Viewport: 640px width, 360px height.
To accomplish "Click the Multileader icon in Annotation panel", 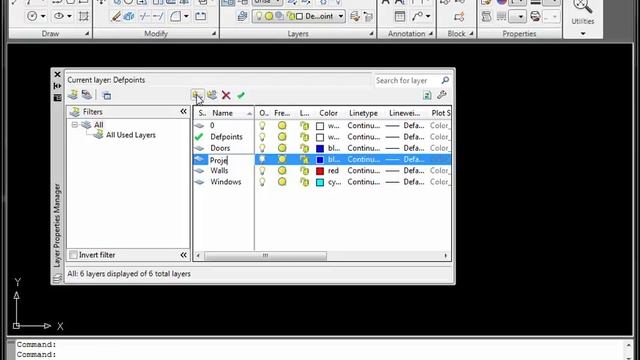I will 417,16.
